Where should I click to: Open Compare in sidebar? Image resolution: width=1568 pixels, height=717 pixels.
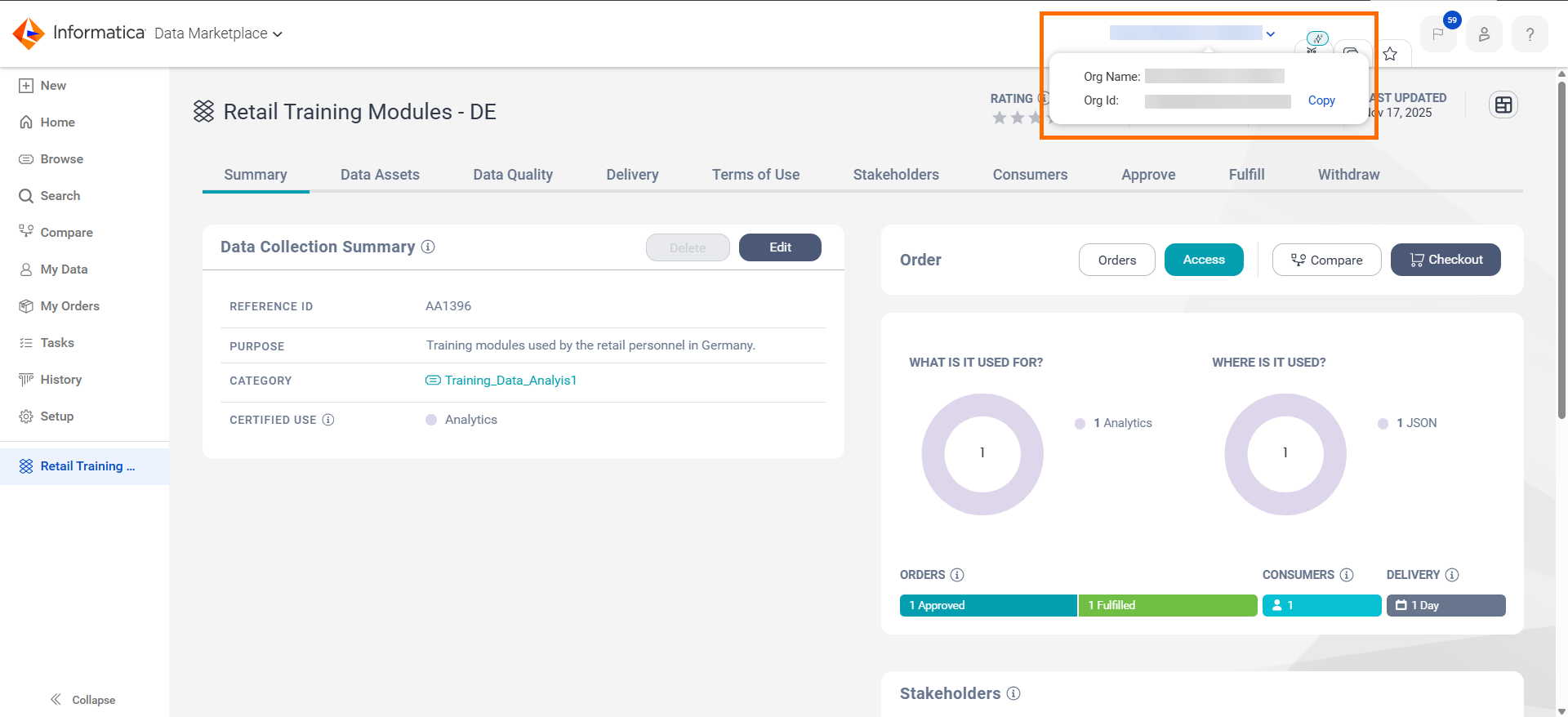click(56, 233)
